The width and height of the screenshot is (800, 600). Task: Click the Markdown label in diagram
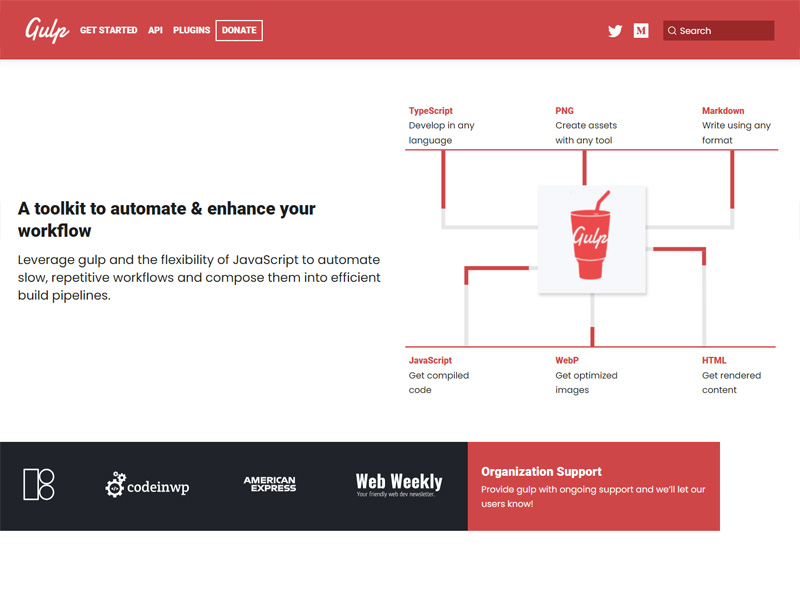coord(723,111)
